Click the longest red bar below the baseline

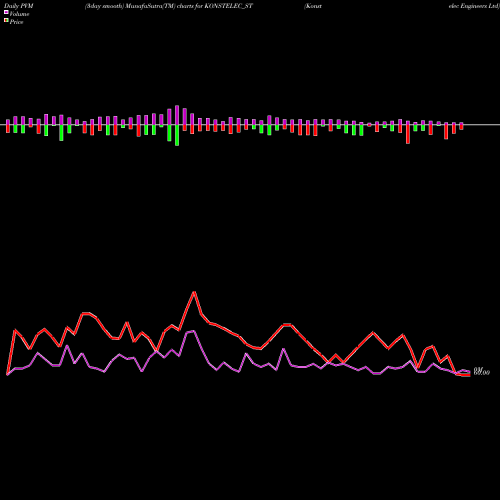(x=408, y=134)
